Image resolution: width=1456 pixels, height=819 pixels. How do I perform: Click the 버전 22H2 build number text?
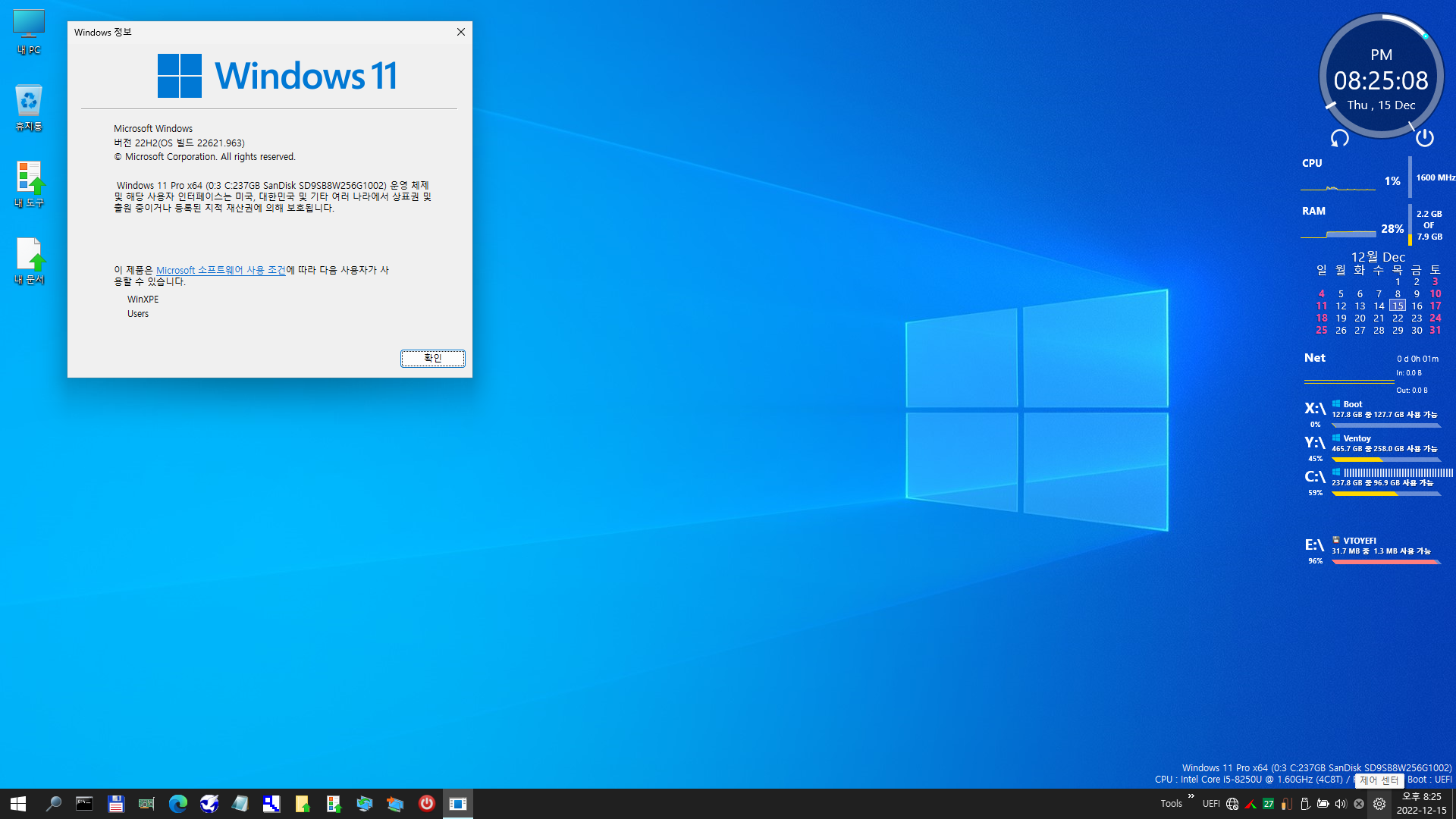[x=179, y=143]
